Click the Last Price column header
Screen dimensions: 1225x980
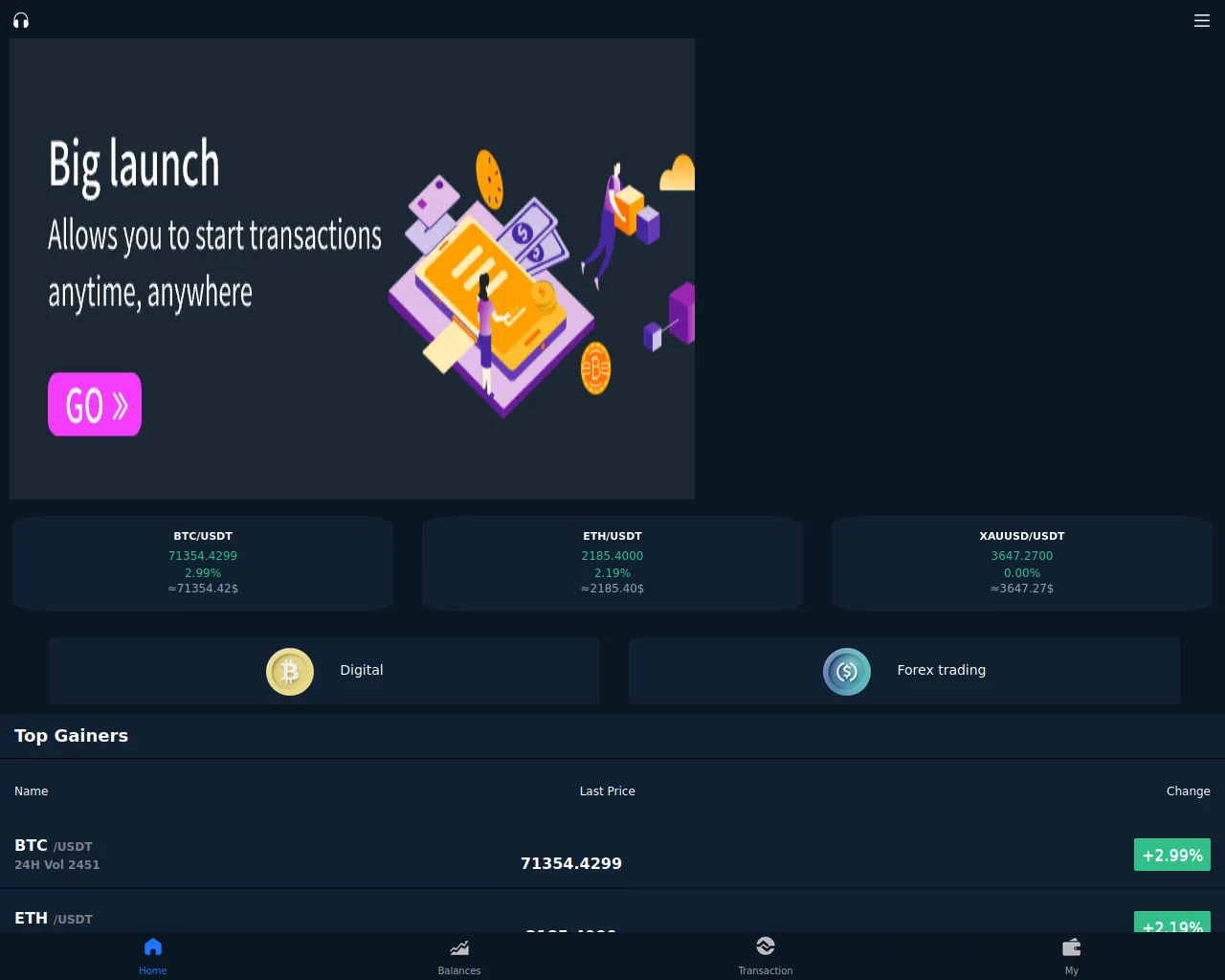[x=607, y=791]
